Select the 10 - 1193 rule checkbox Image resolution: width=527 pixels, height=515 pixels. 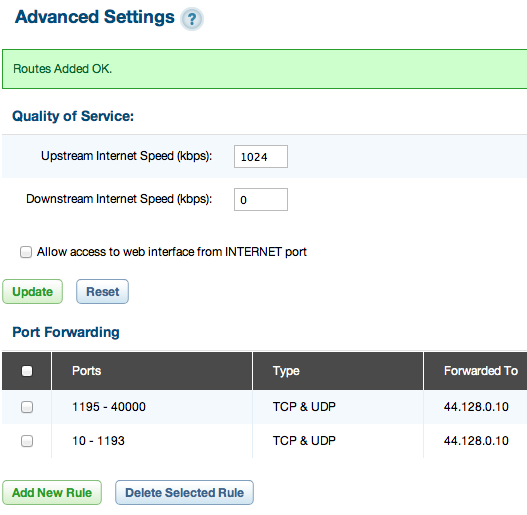27,441
